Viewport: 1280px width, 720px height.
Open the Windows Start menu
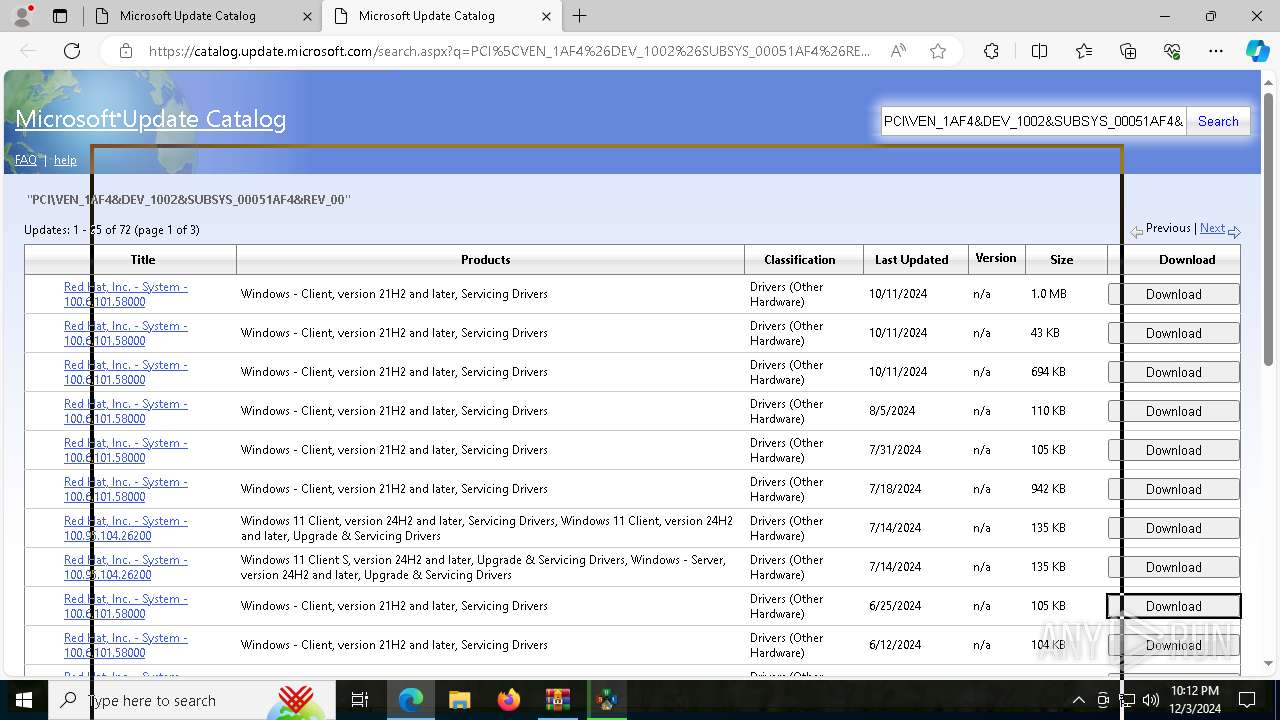(24, 700)
